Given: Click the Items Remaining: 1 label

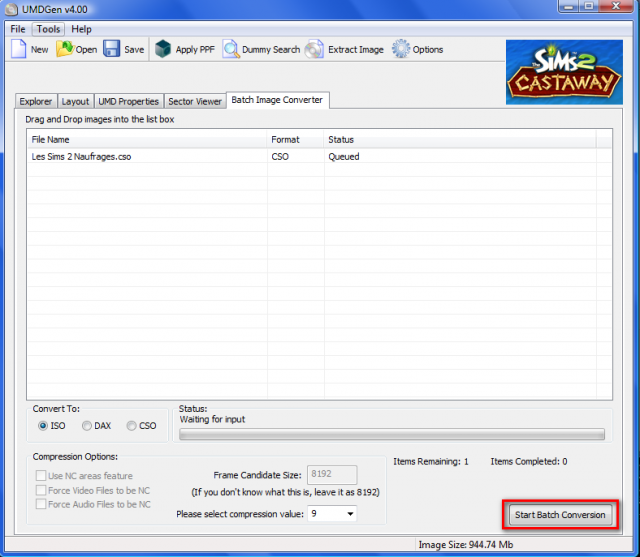Looking at the screenshot, I should point(431,462).
